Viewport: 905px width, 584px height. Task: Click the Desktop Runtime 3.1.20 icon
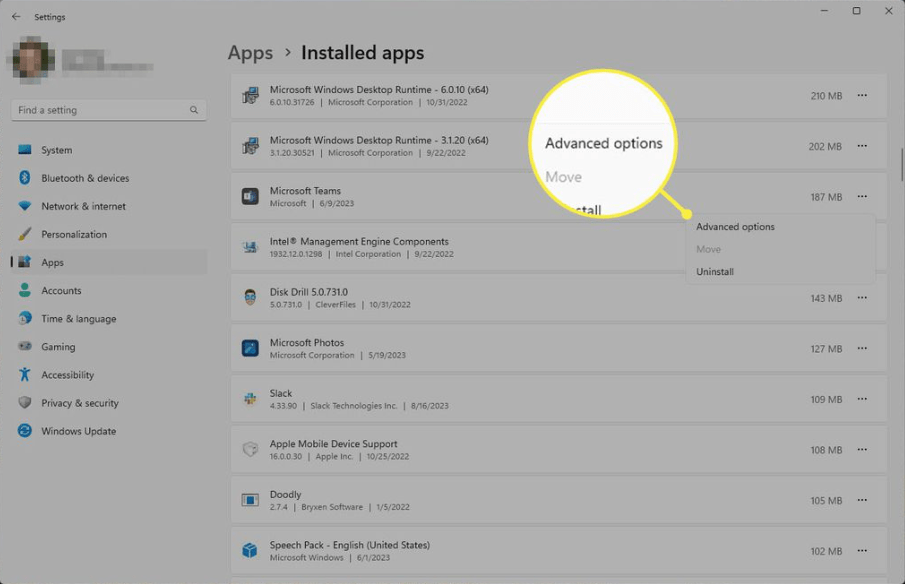(x=250, y=146)
